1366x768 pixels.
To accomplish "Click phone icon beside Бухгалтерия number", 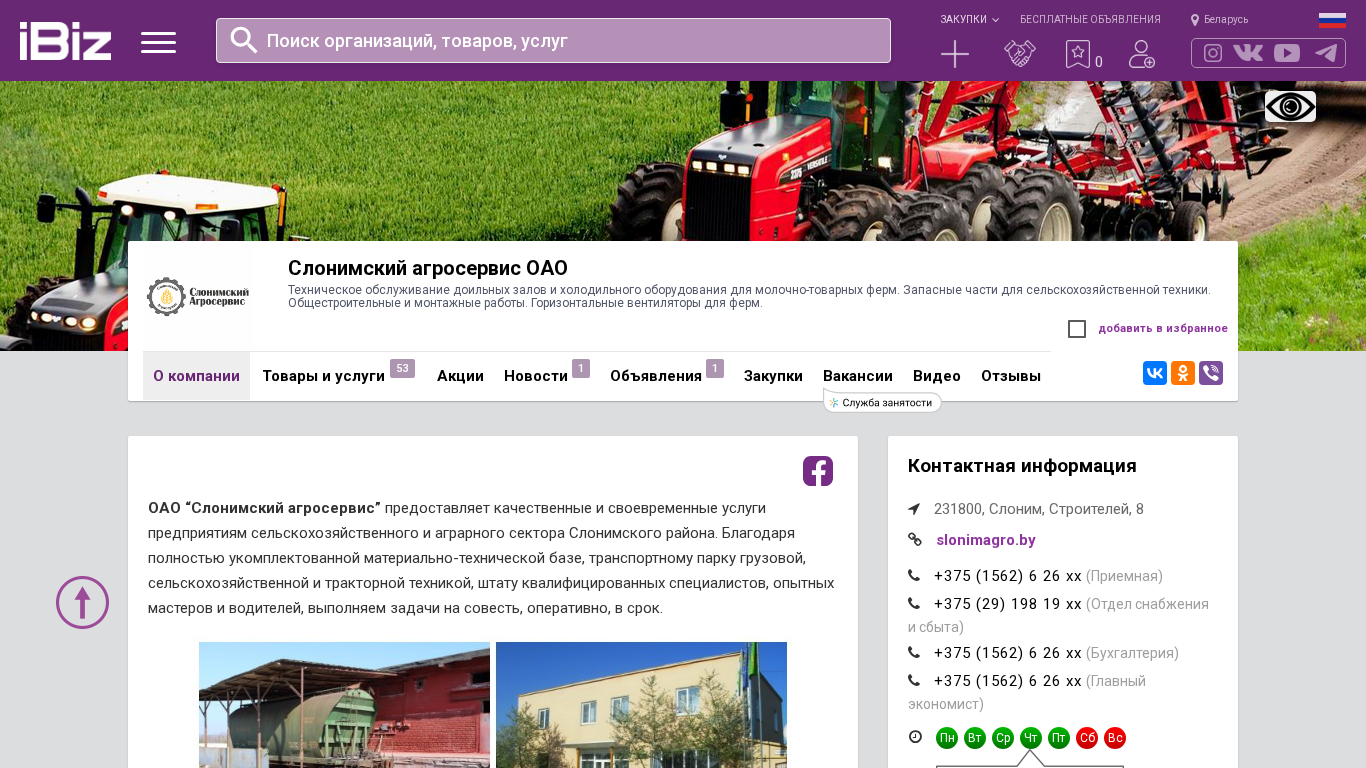I will [x=914, y=653].
